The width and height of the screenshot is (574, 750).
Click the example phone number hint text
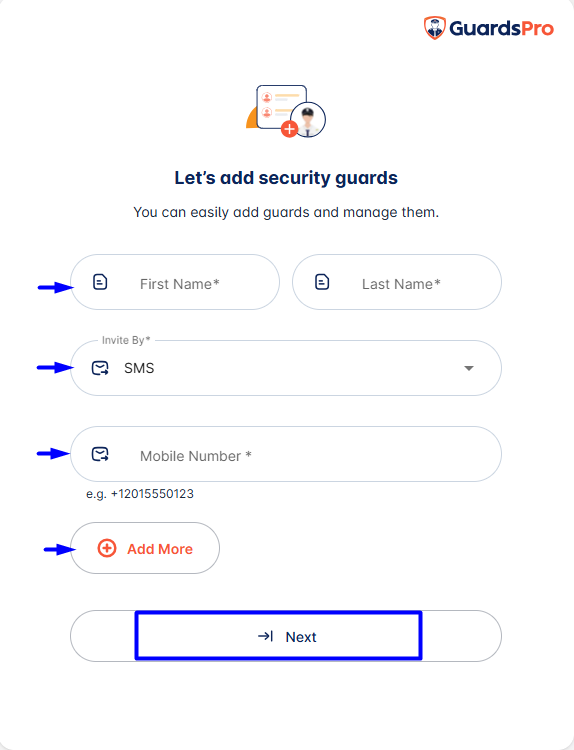(140, 494)
